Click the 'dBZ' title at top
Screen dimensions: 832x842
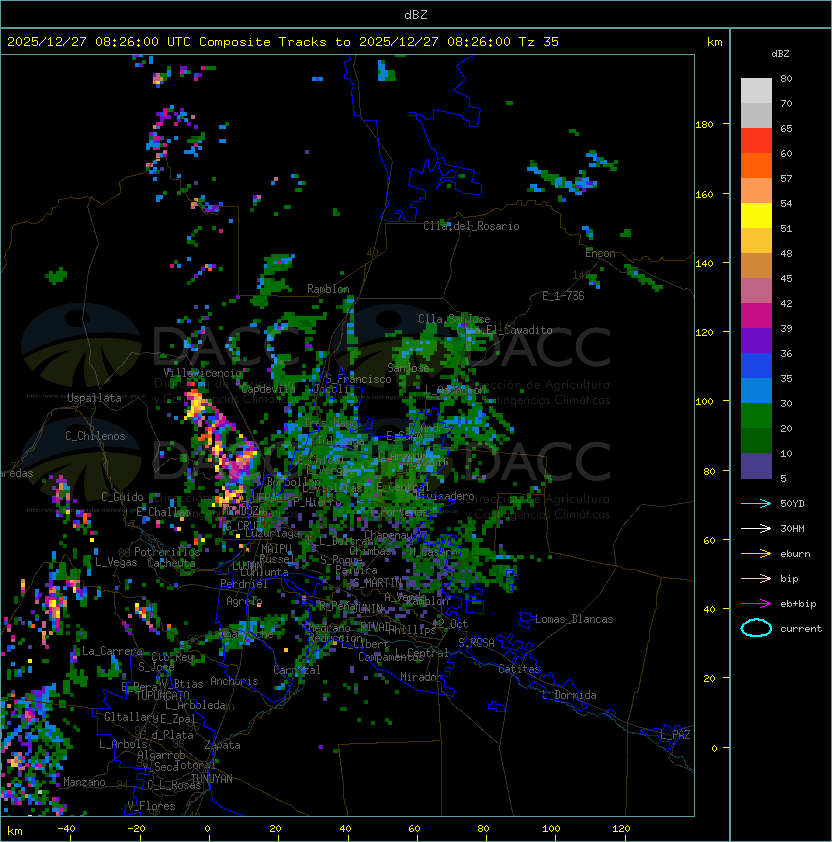(416, 15)
